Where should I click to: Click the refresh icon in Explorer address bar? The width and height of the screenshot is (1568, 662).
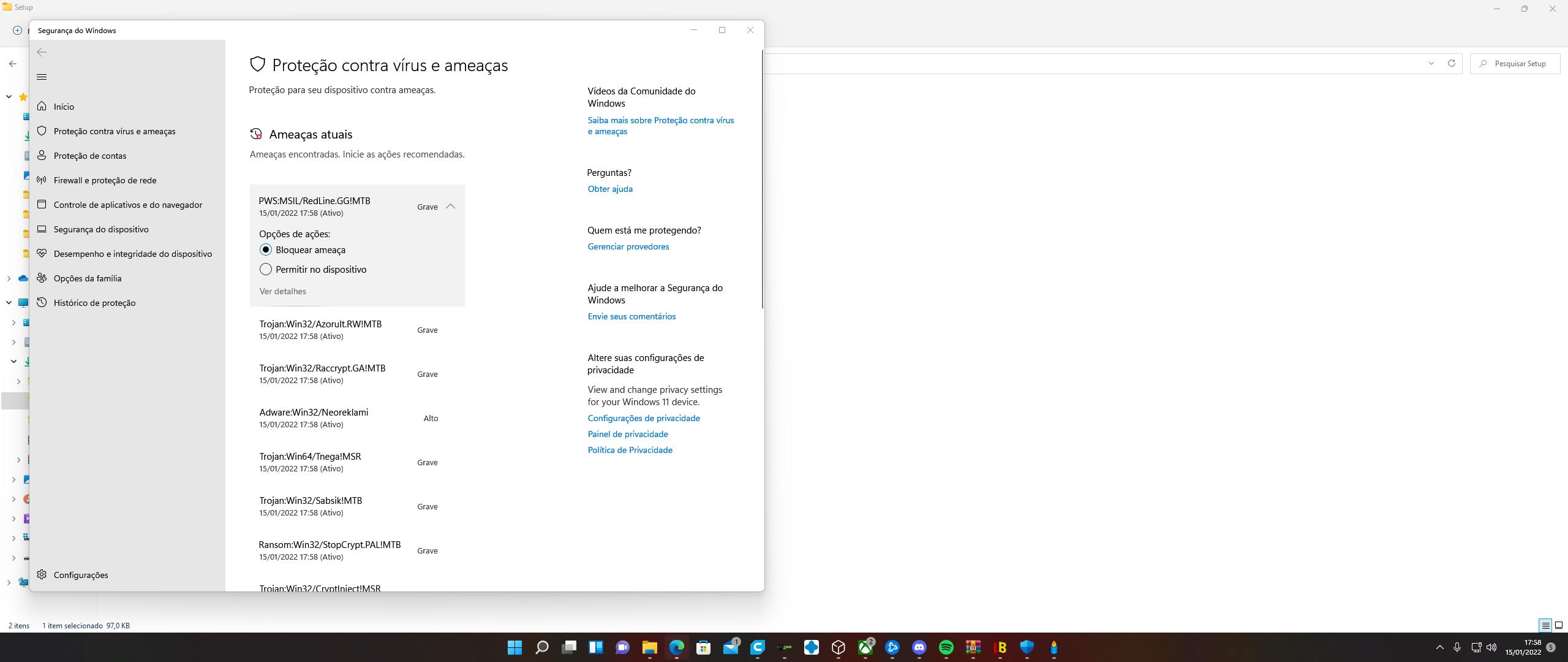[x=1451, y=63]
